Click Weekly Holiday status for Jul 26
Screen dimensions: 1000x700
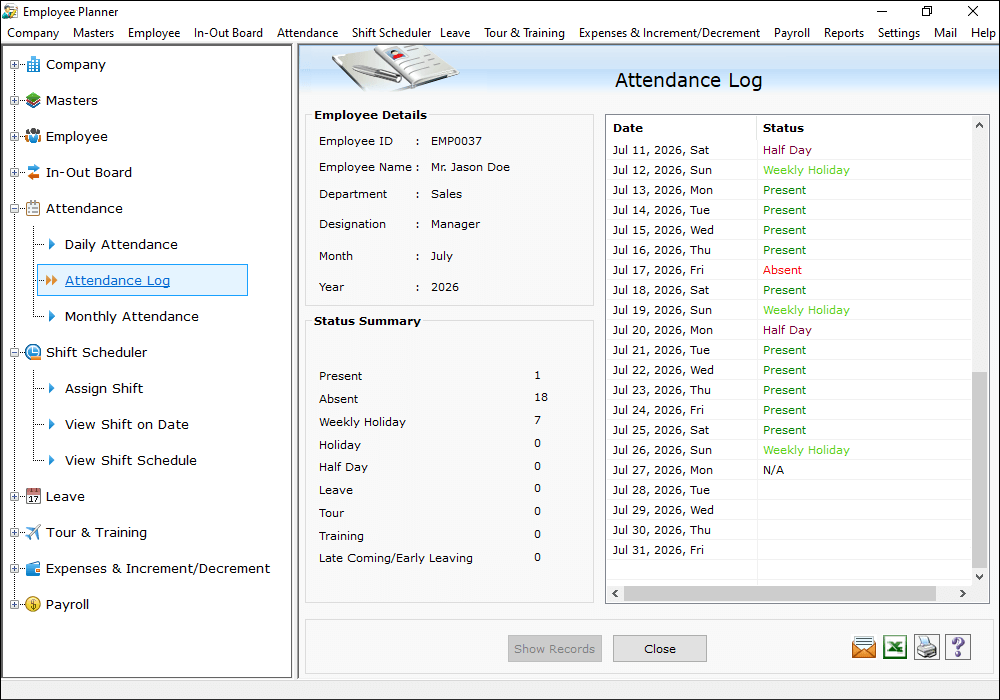tap(806, 450)
